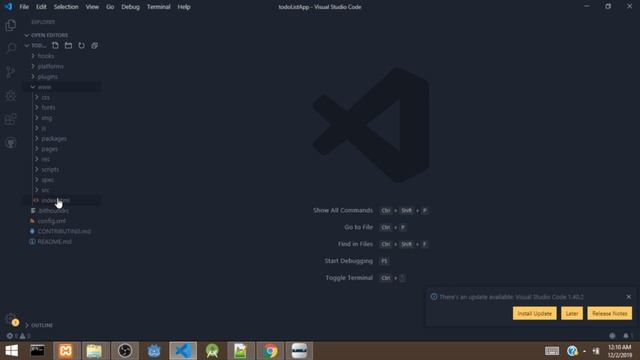Refresh the explorer file tree
This screenshot has height=360, width=640.
point(81,45)
